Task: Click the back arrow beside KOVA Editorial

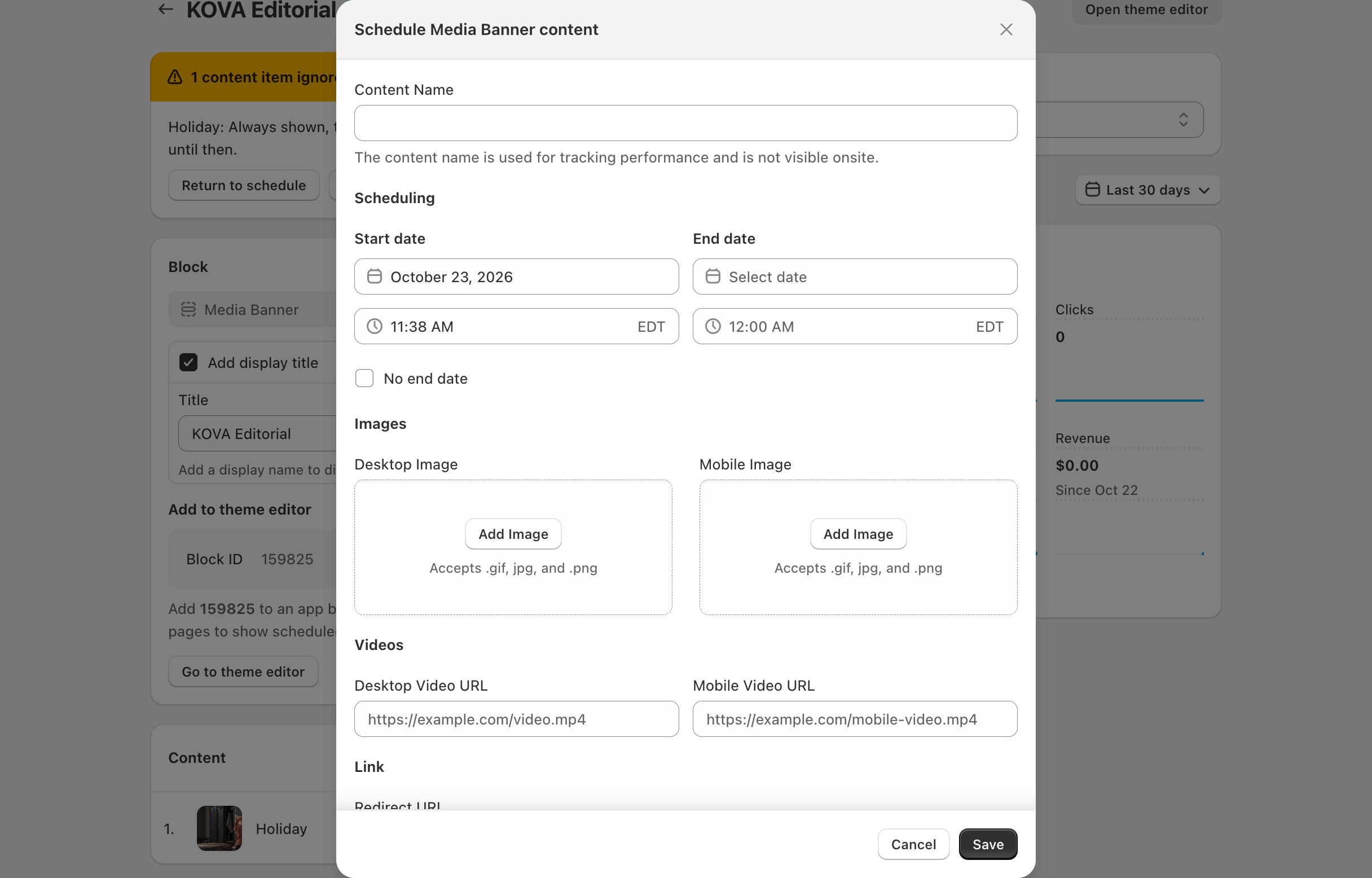Action: click(x=165, y=9)
